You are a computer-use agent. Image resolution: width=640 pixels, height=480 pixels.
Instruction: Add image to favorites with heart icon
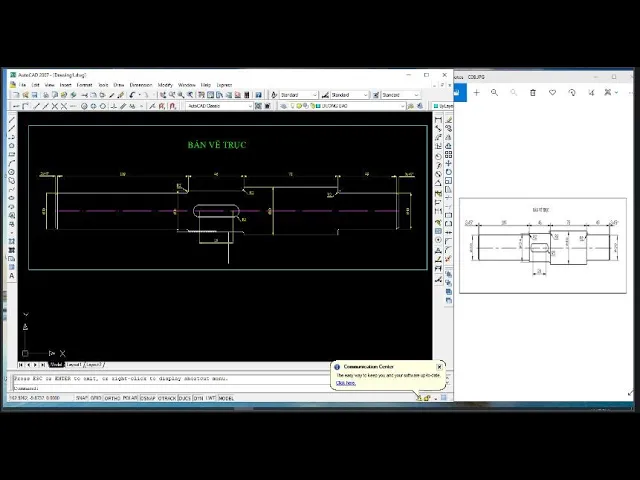tap(552, 92)
